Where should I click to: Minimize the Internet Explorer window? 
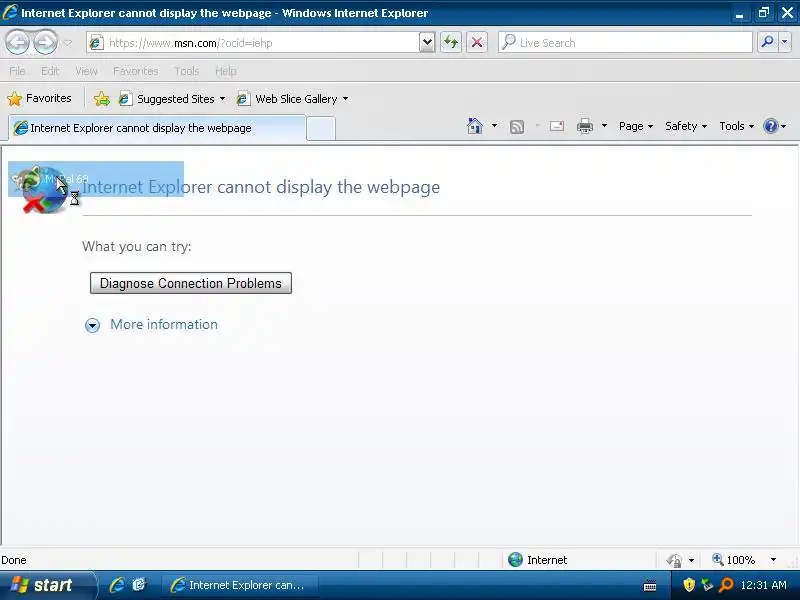pyautogui.click(x=739, y=14)
